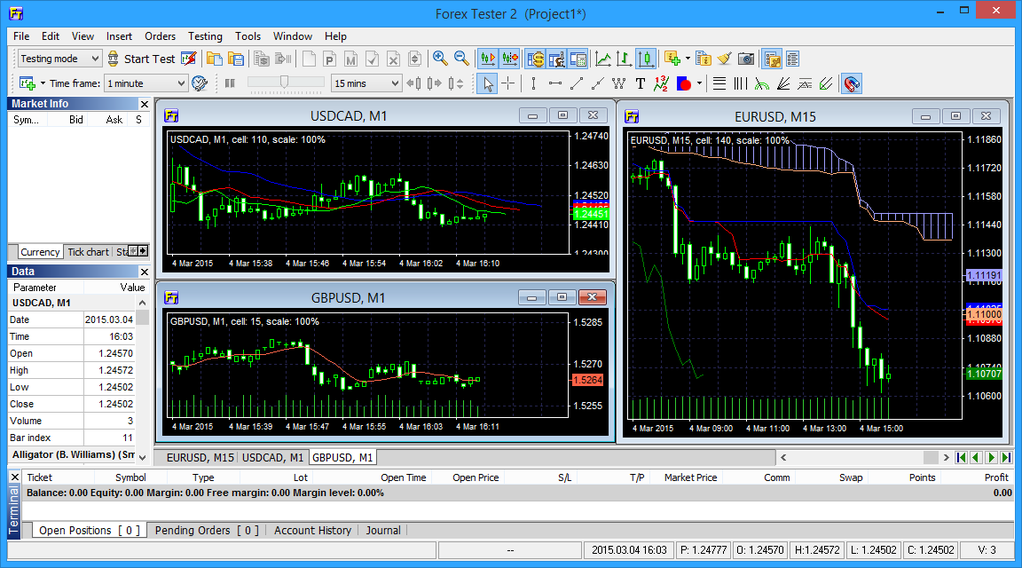Open the add indicator dropdown arrow
The image size is (1022, 568).
click(688, 59)
